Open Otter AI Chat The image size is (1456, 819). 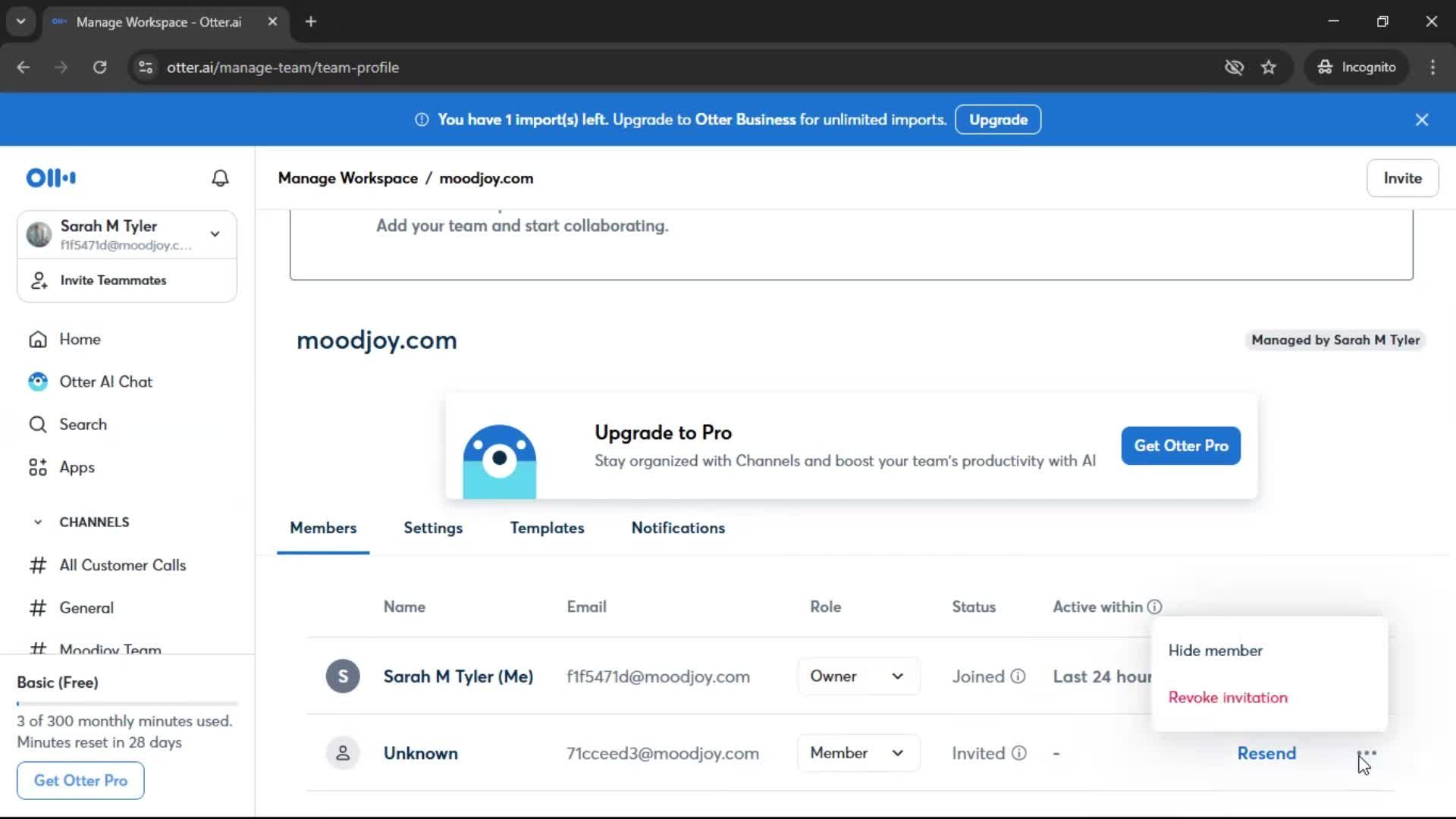coord(105,381)
